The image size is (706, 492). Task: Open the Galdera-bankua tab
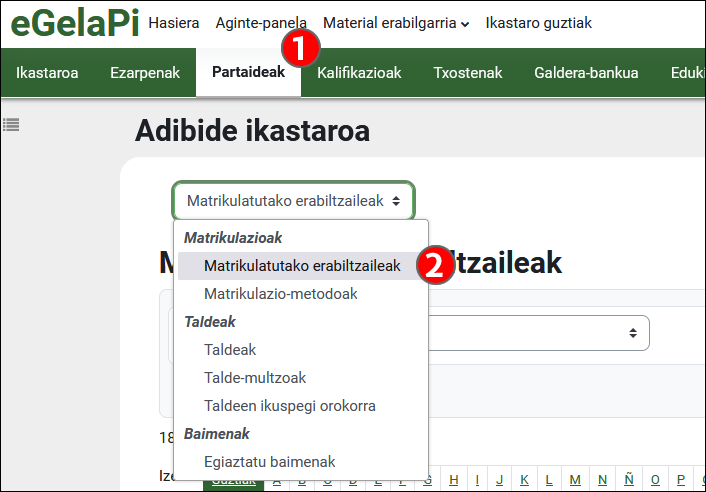586,72
